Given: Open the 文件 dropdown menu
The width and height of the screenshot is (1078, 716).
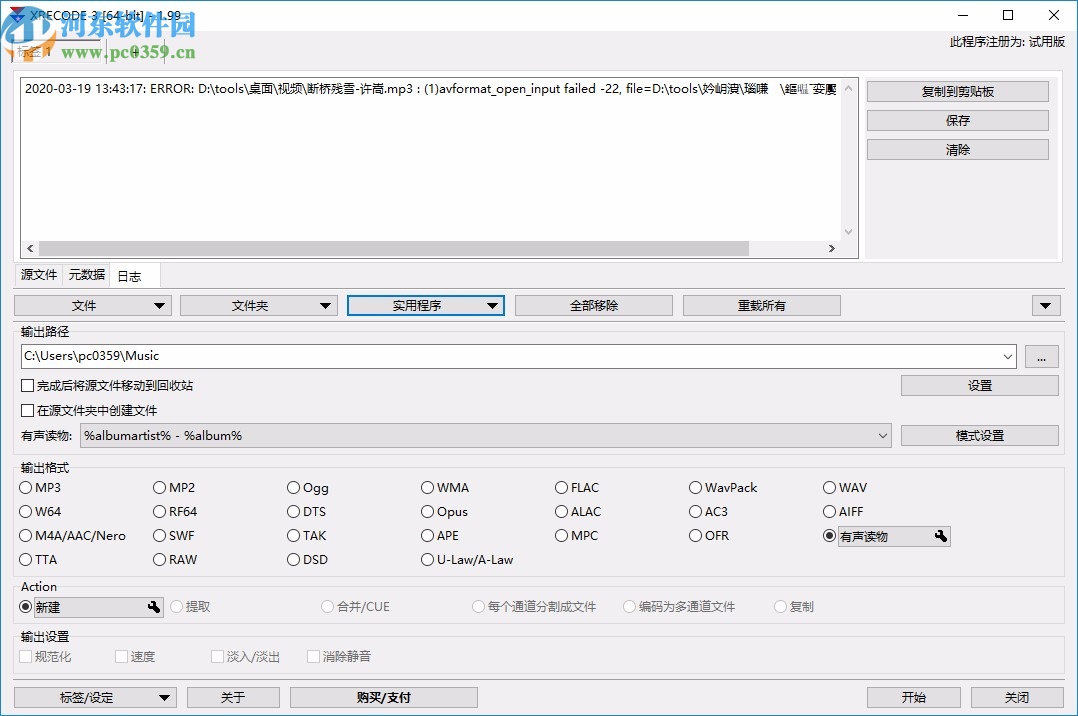Looking at the screenshot, I should click(92, 305).
